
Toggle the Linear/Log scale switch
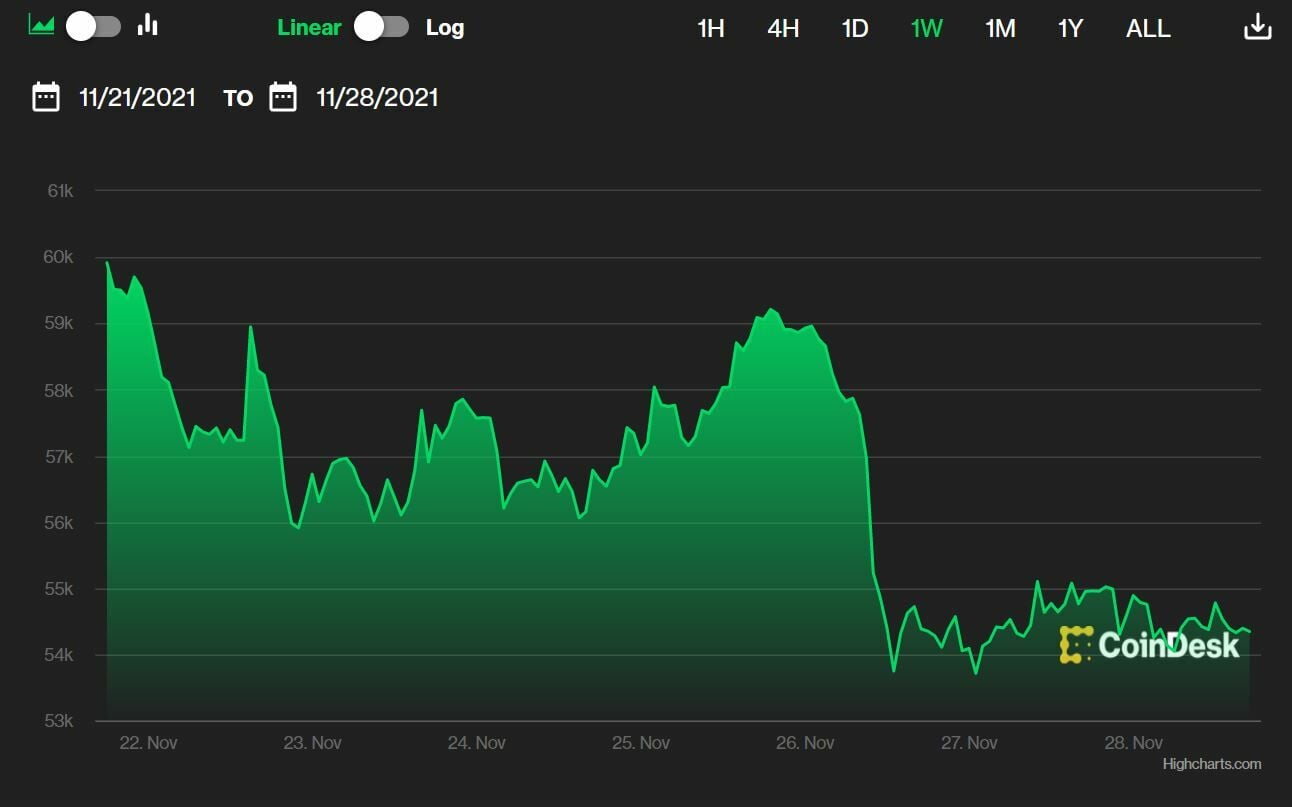tap(382, 27)
